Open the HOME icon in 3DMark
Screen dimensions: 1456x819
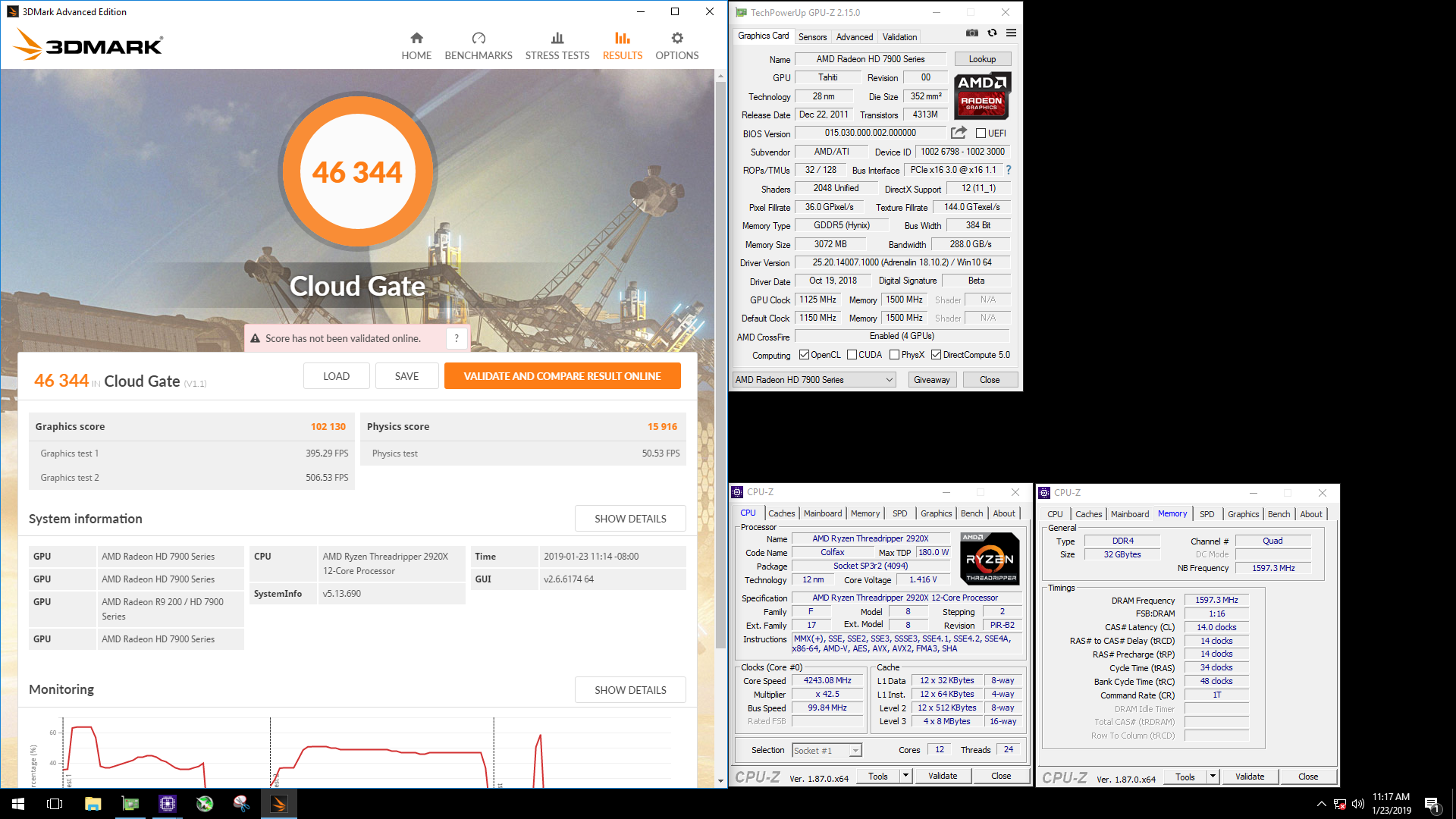click(416, 38)
